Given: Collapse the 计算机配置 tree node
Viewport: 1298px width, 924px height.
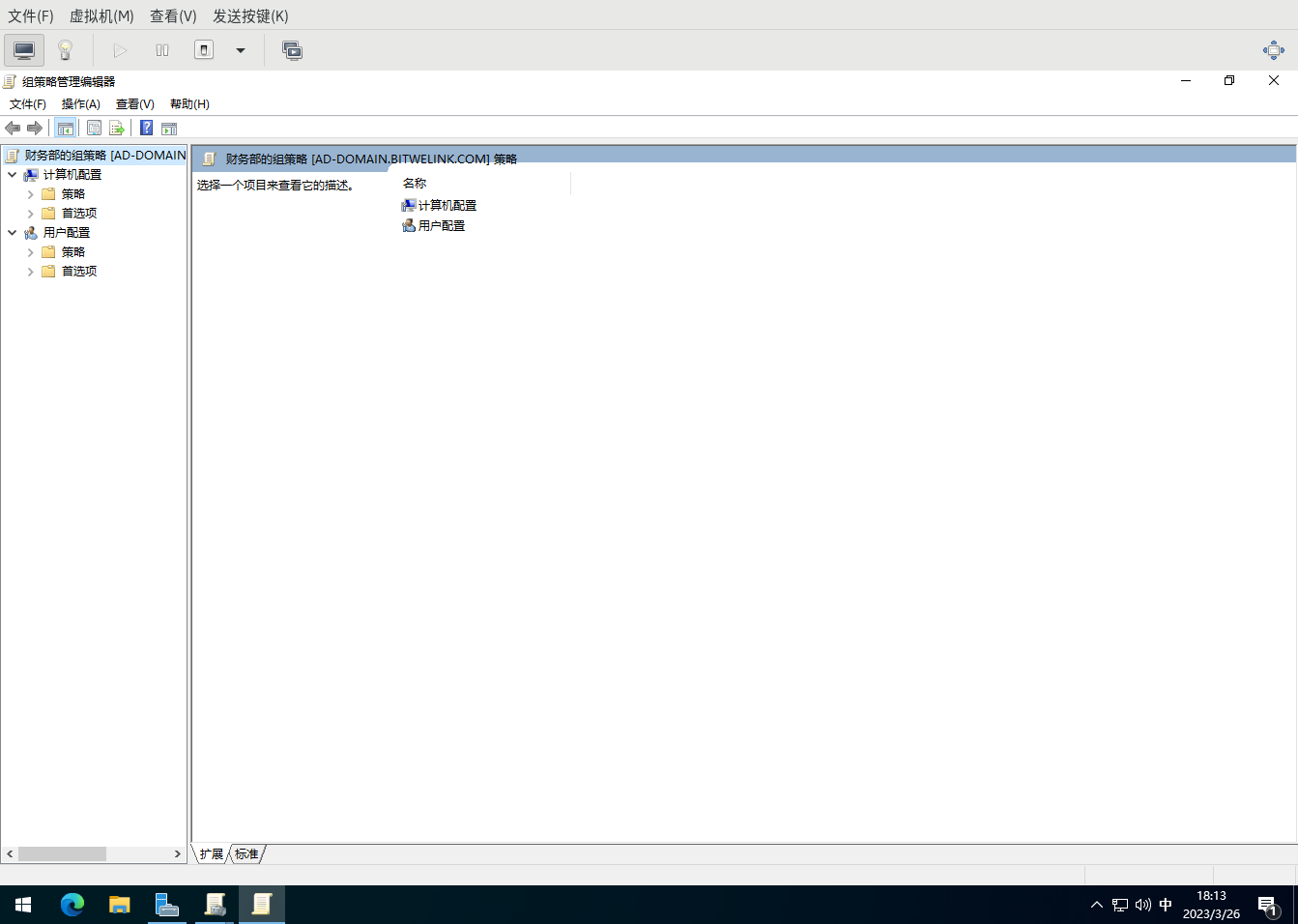Looking at the screenshot, I should pos(12,175).
